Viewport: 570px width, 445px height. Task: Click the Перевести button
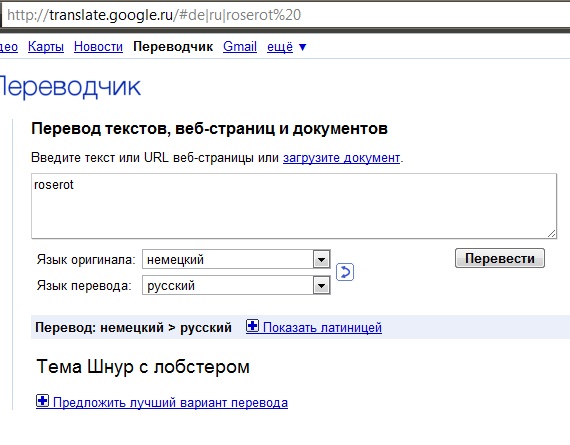[x=500, y=258]
